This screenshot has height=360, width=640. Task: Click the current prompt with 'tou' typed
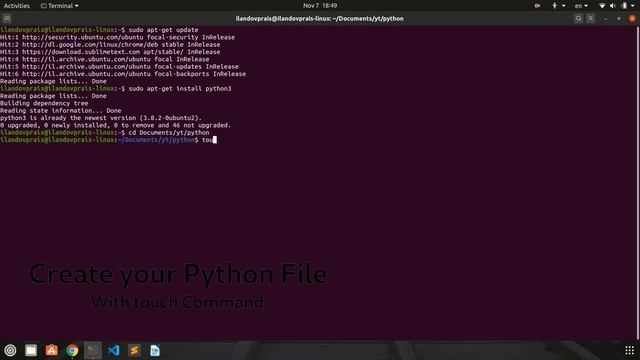click(x=109, y=140)
